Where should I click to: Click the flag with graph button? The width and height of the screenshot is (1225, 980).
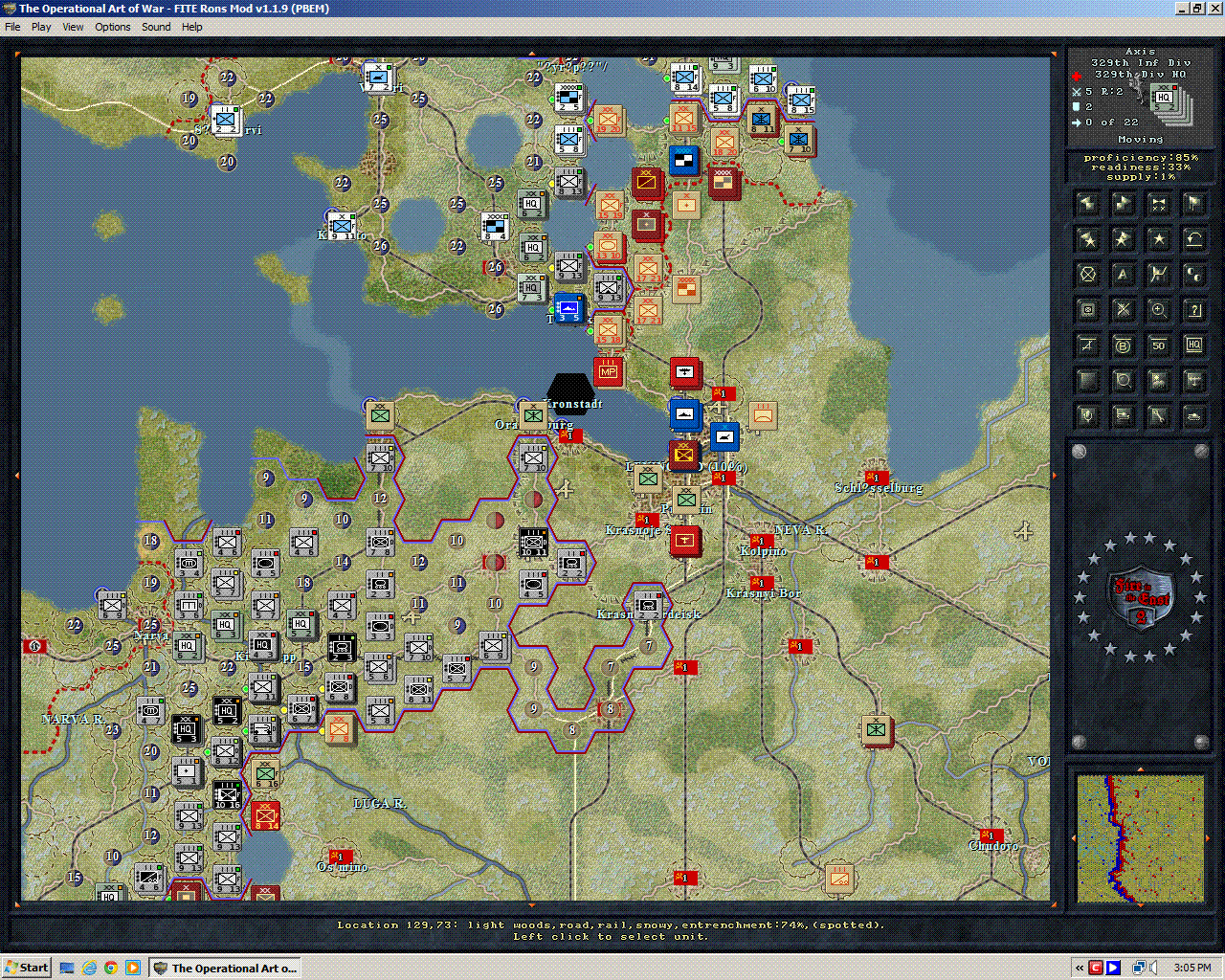[x=1158, y=275]
